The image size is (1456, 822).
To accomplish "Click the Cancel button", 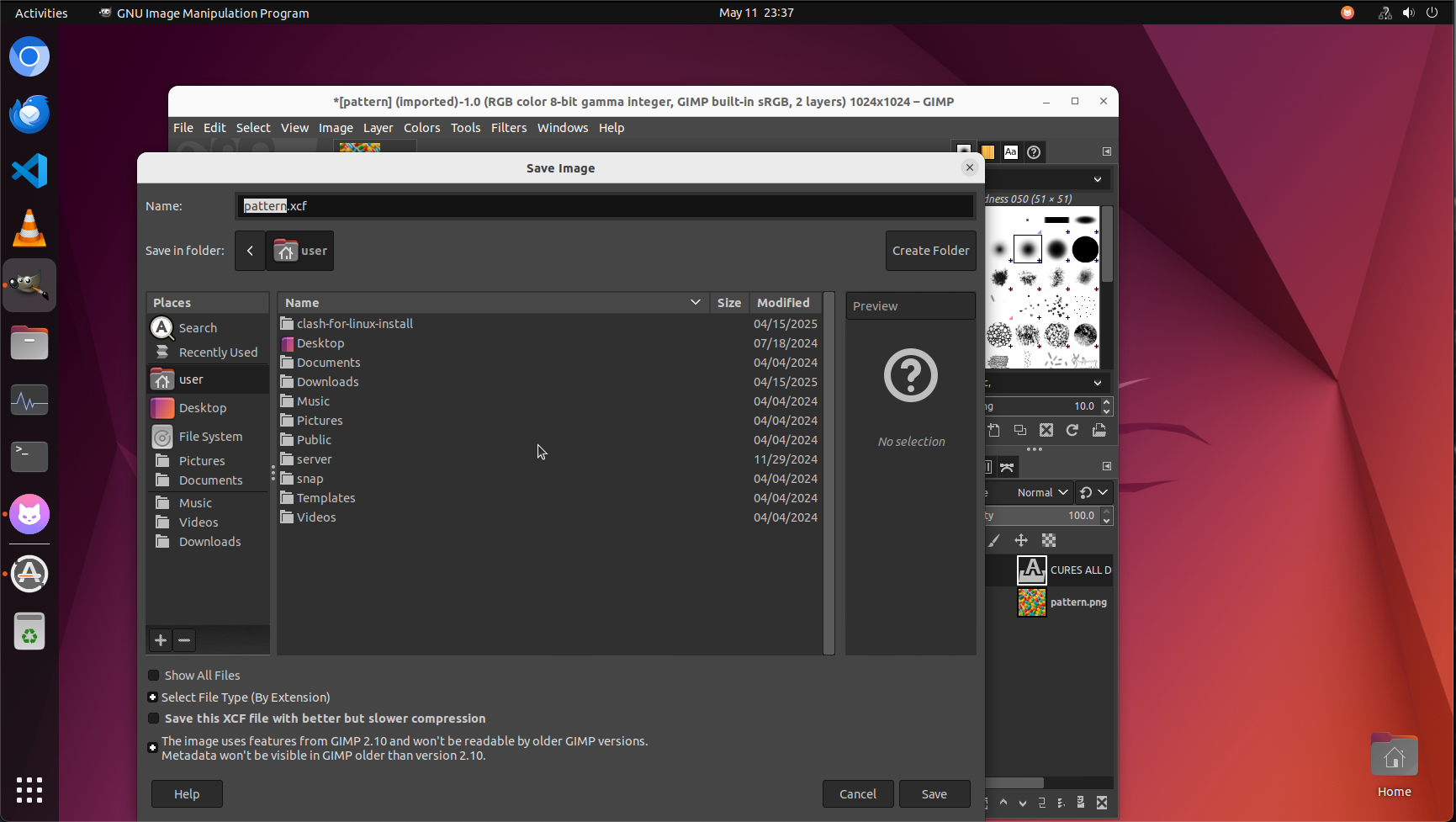I will tap(858, 794).
